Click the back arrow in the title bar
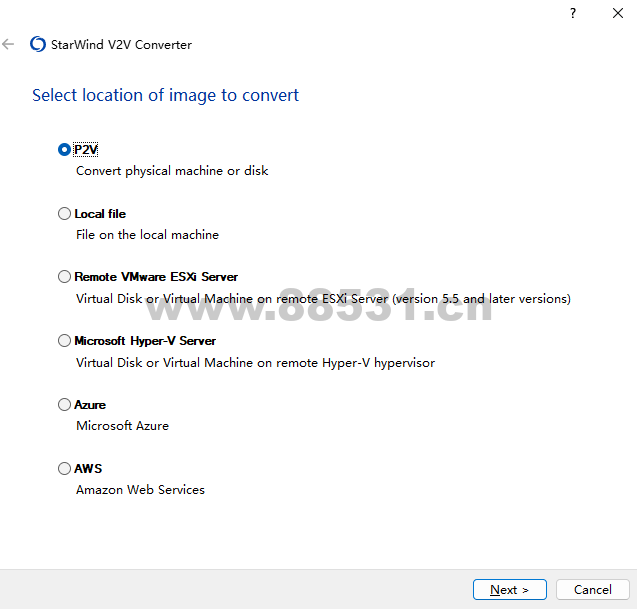The height and width of the screenshot is (609, 637). click(9, 44)
